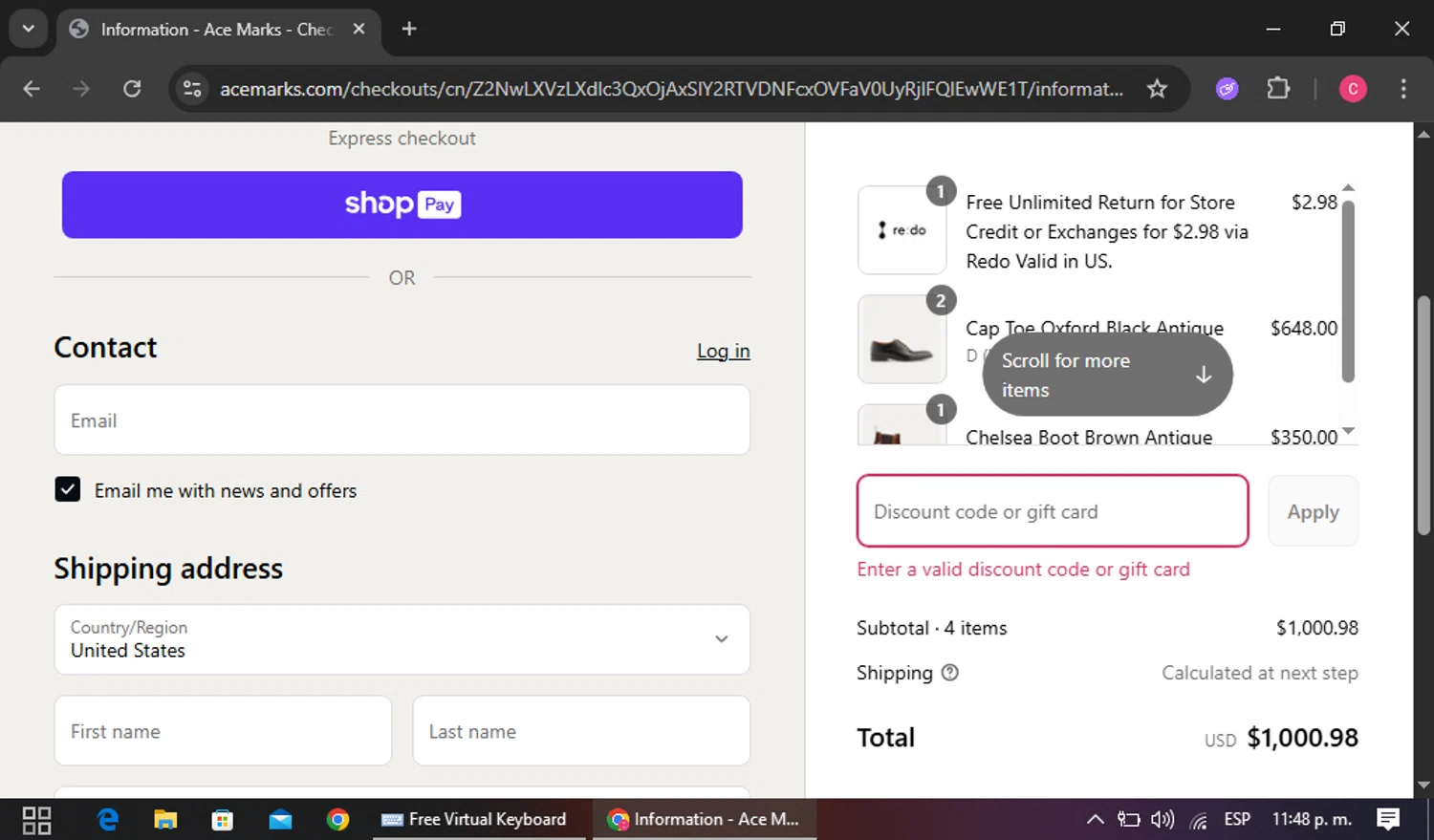Click the Chelsea Boot product thumbnail

902,425
